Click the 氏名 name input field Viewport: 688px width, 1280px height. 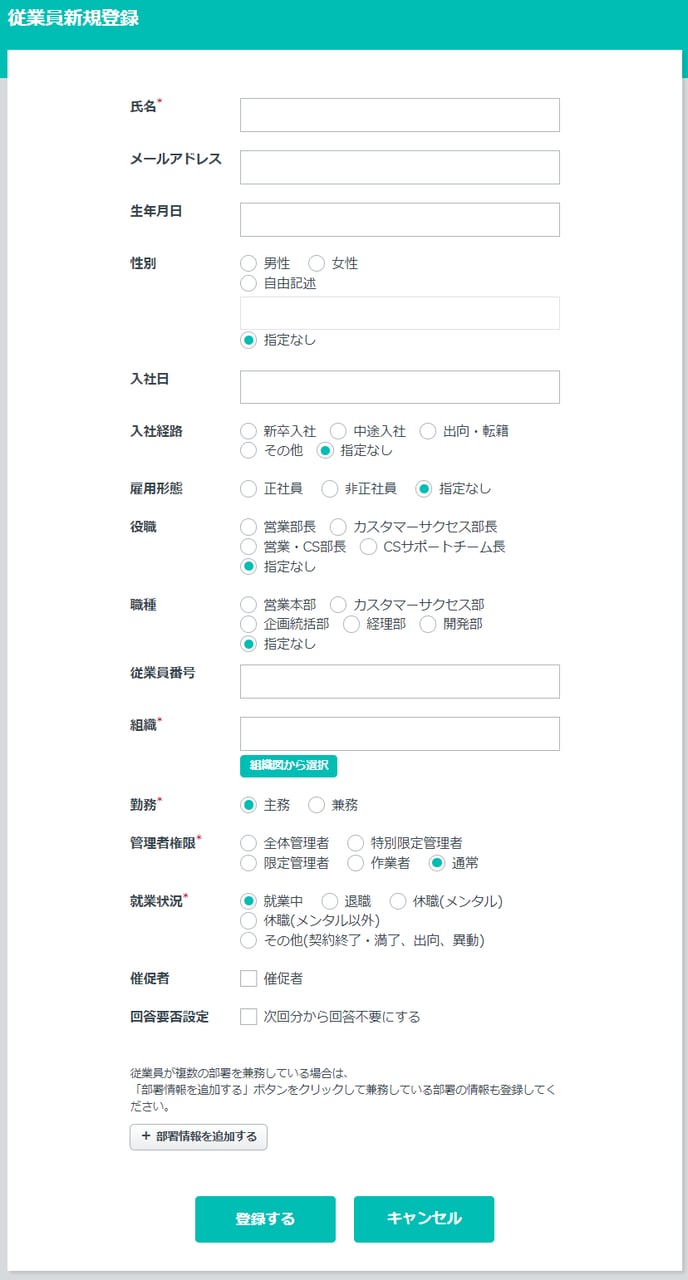tap(399, 115)
